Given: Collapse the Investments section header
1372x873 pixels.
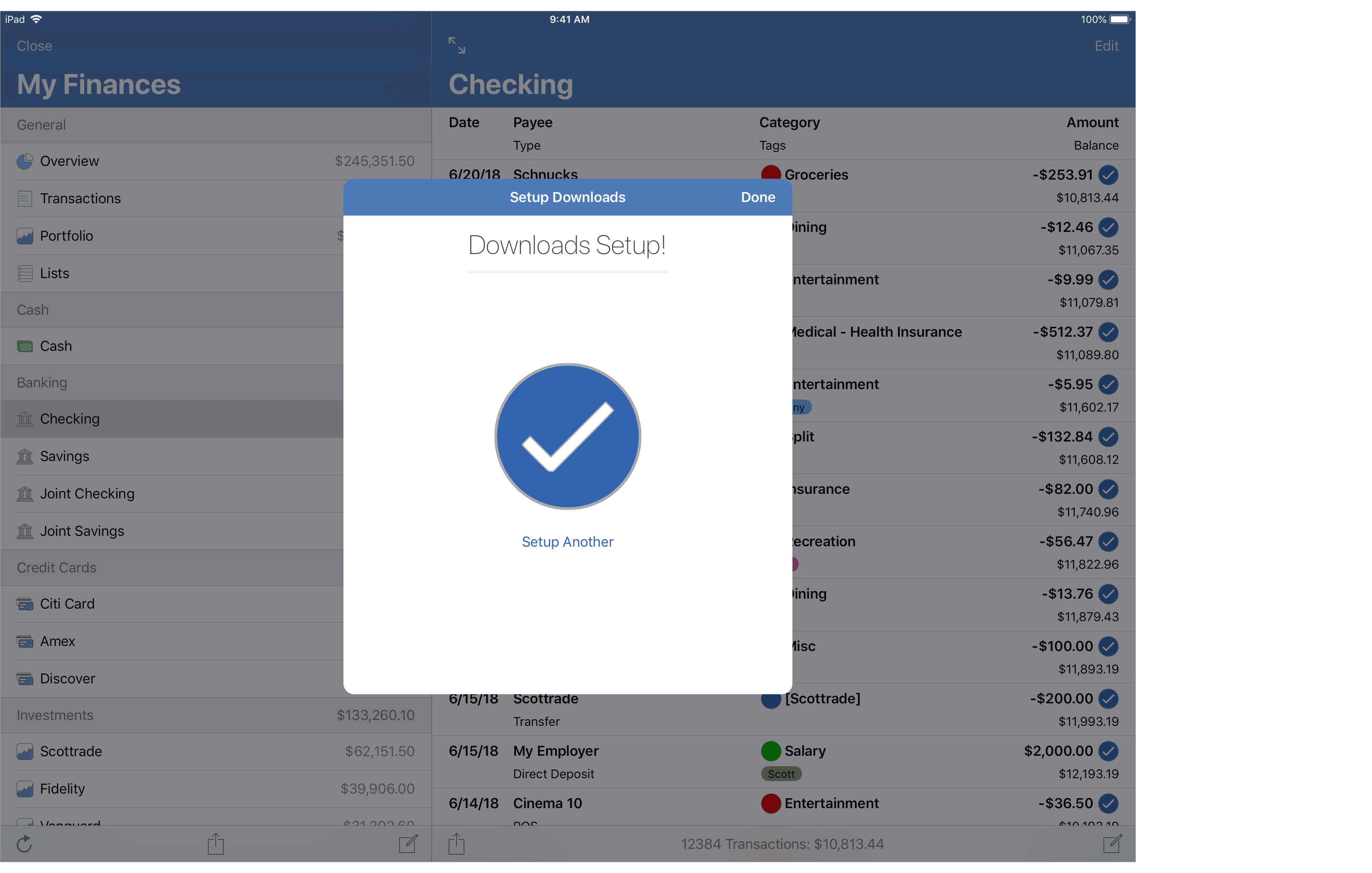Looking at the screenshot, I should pos(55,715).
